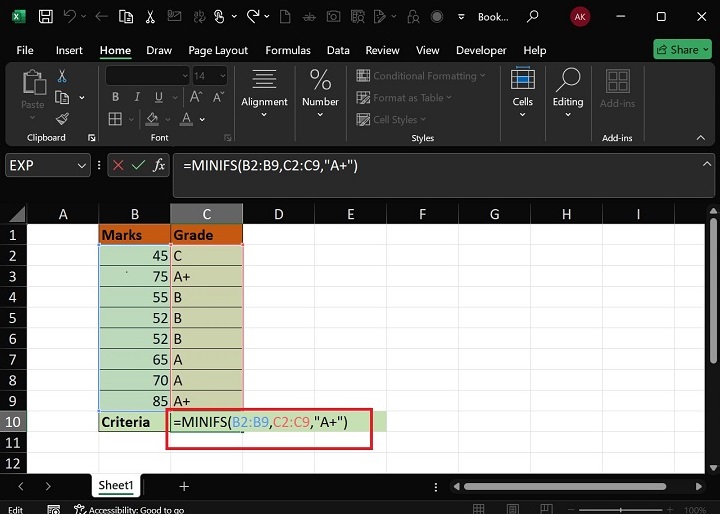
Task: Open the Search magnifier in title bar
Action: click(x=532, y=17)
